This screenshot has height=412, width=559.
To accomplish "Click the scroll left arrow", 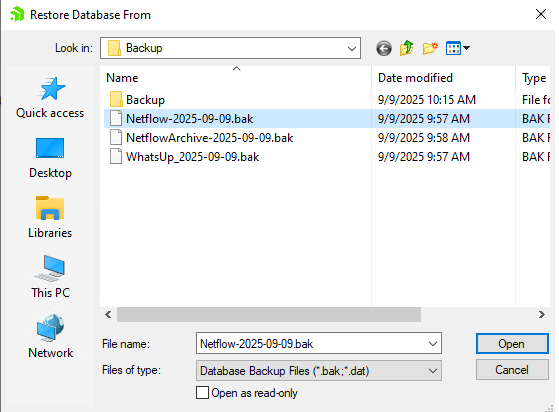I will (108, 314).
